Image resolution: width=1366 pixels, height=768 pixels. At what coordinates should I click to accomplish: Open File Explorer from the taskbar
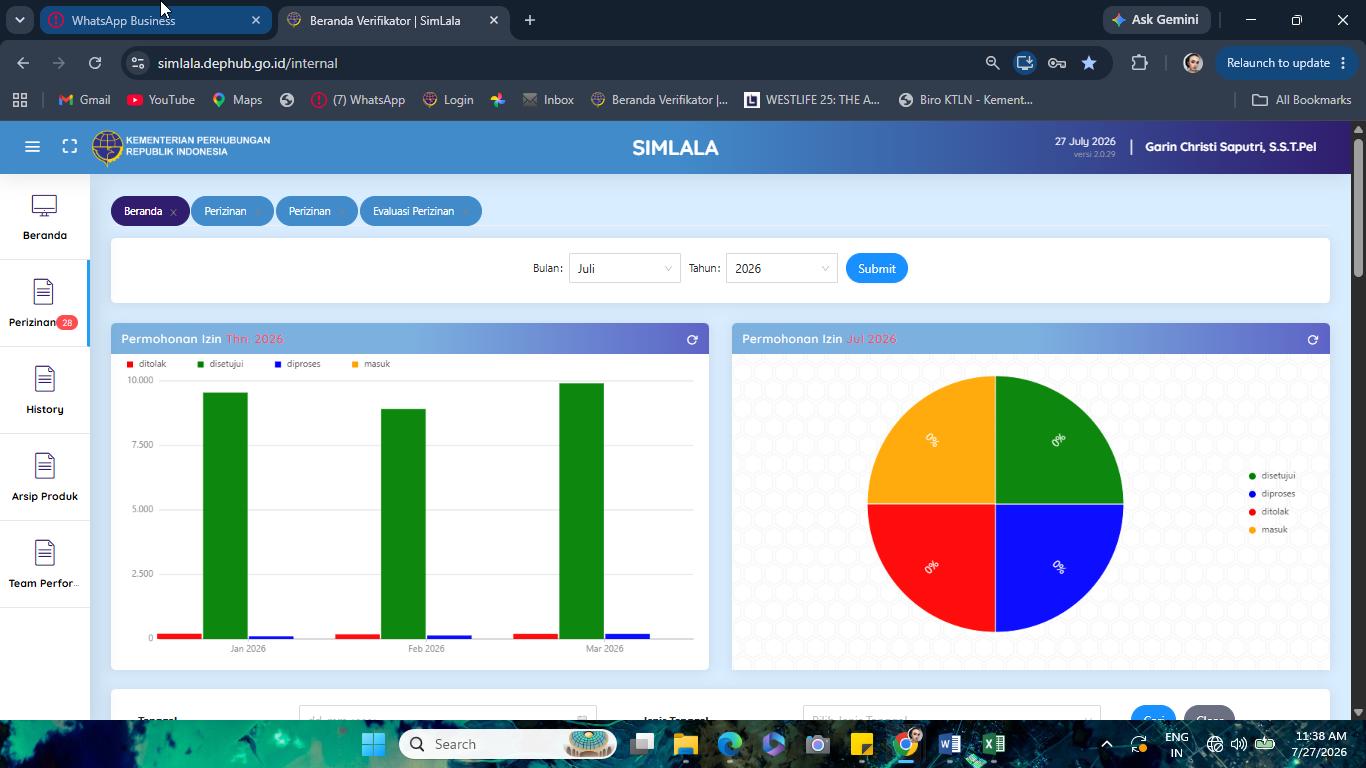point(685,744)
